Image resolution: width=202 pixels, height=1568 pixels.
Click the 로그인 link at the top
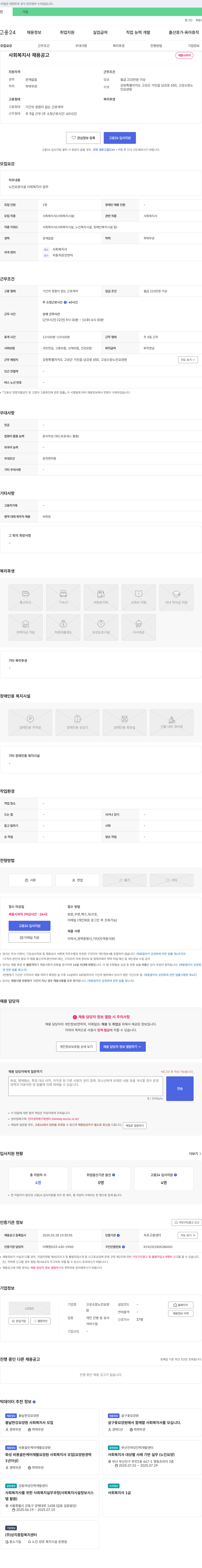point(189,20)
